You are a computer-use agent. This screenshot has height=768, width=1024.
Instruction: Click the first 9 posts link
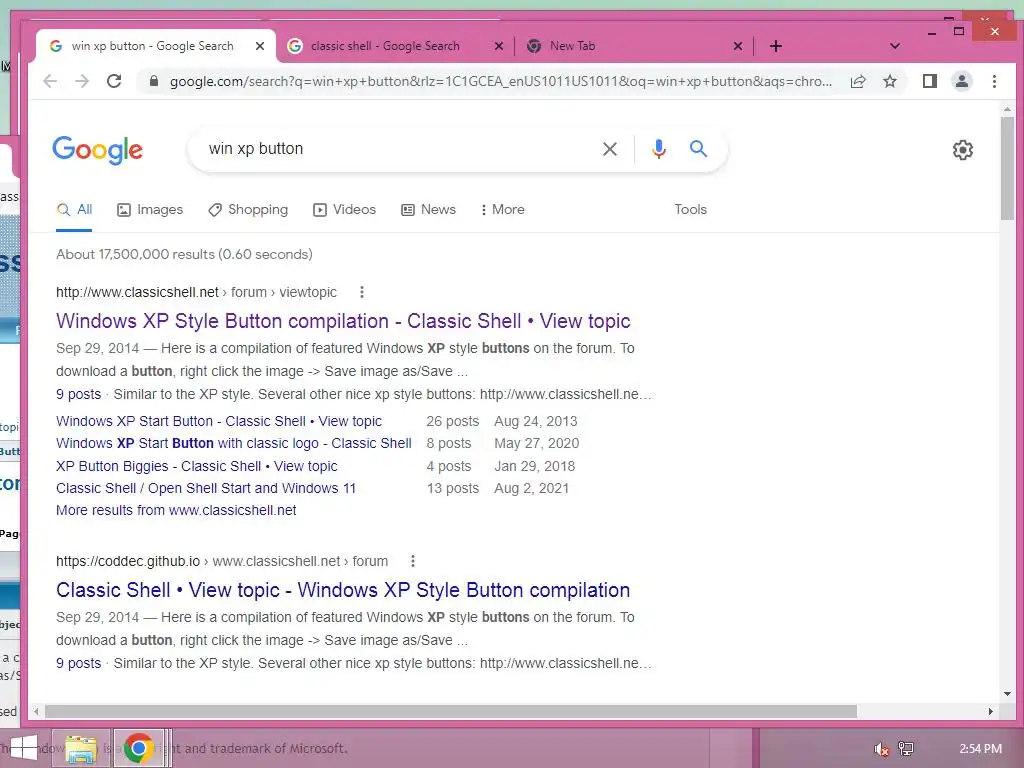coord(78,394)
